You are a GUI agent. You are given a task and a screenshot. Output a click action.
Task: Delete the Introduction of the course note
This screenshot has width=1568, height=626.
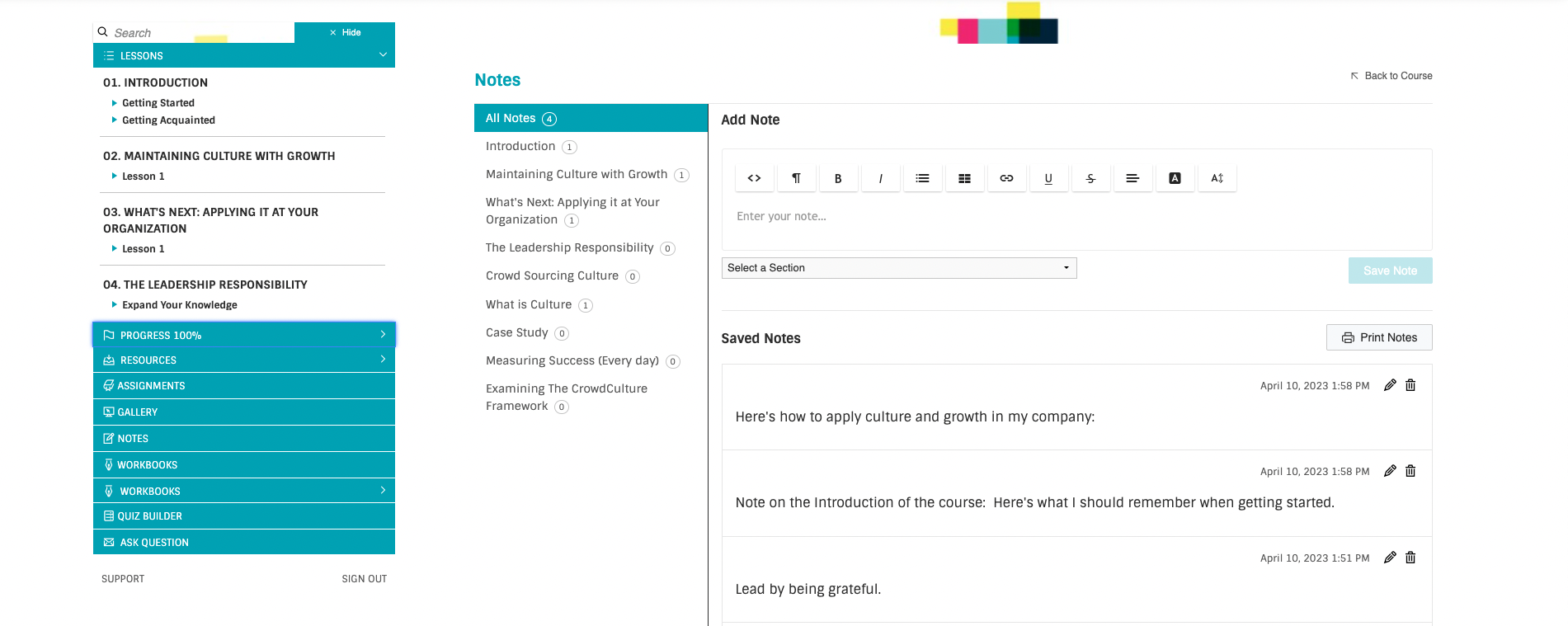1410,471
